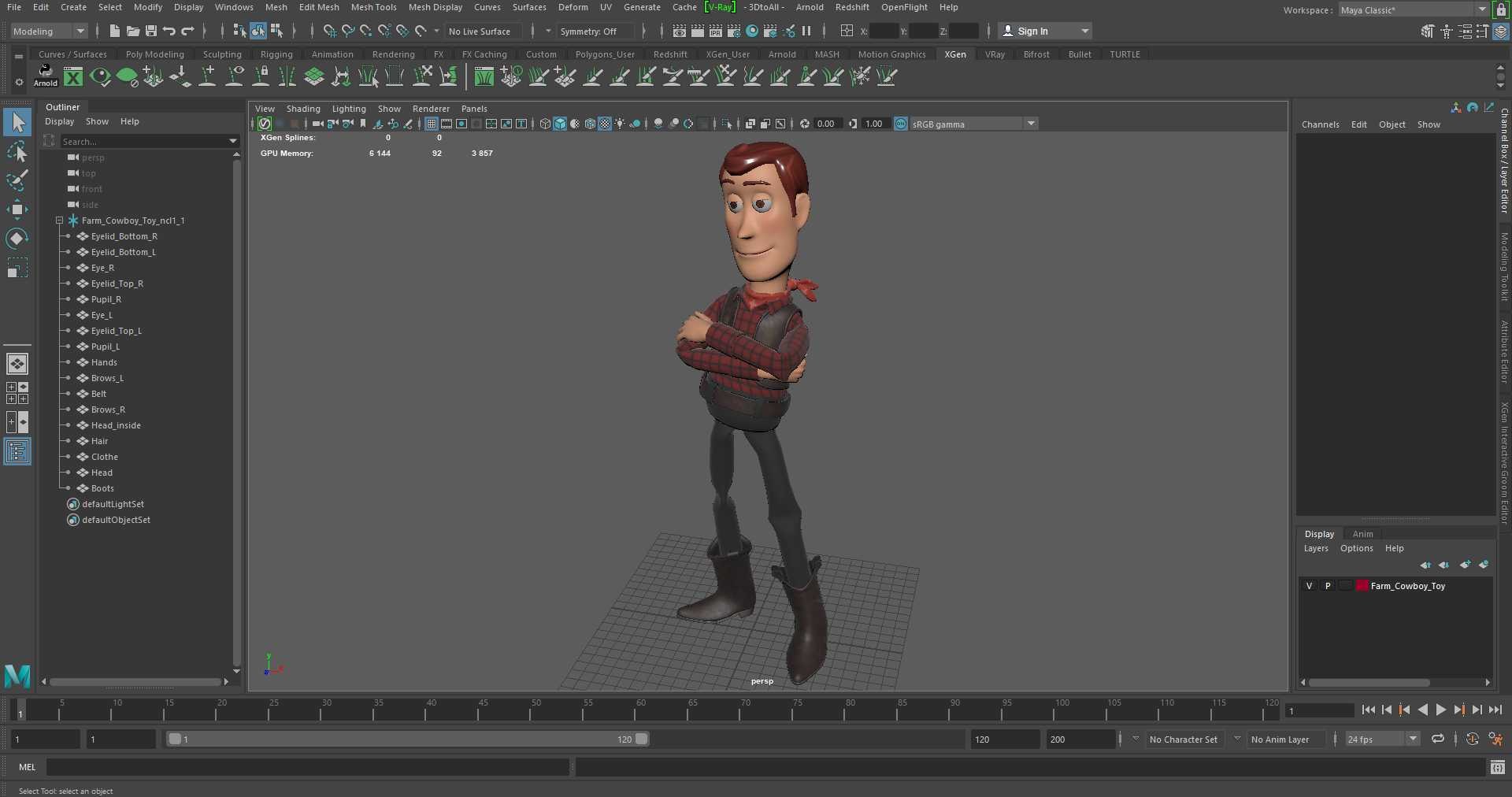Click the Lasso select tool icon
This screenshot has height=797, width=1512.
coord(17,151)
